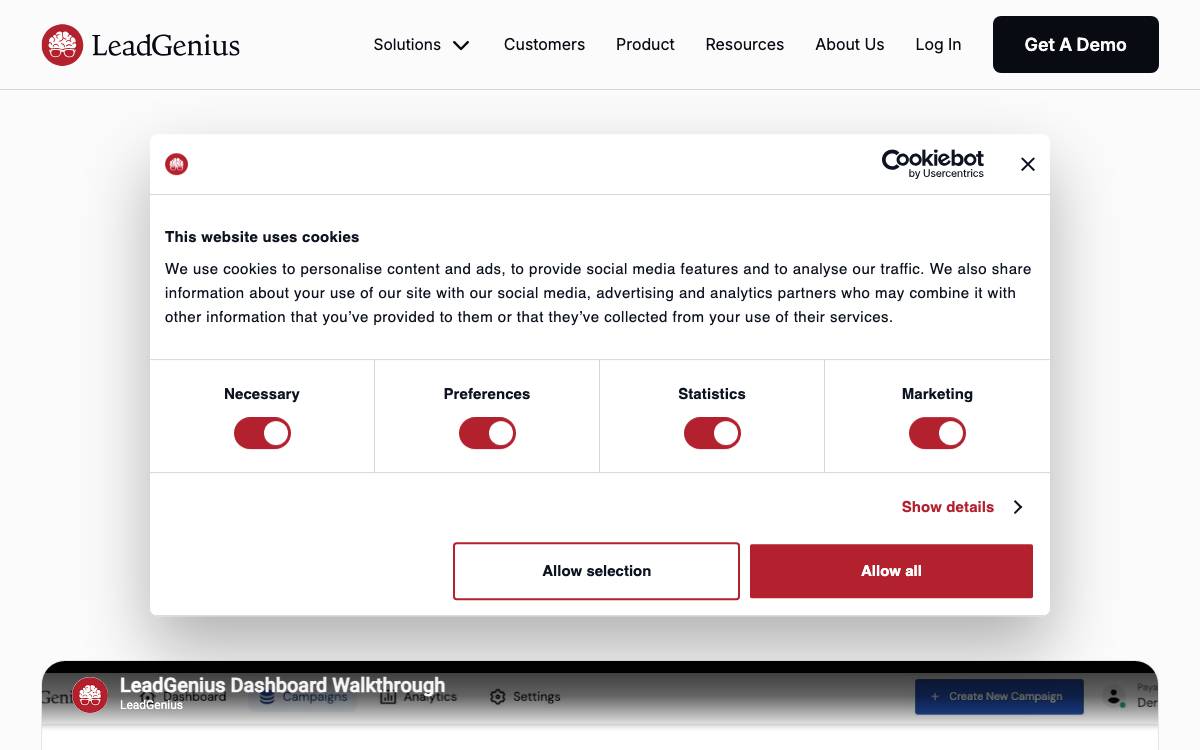Click the LeadGenius channel avatar on video
This screenshot has width=1200, height=750.
click(x=90, y=695)
